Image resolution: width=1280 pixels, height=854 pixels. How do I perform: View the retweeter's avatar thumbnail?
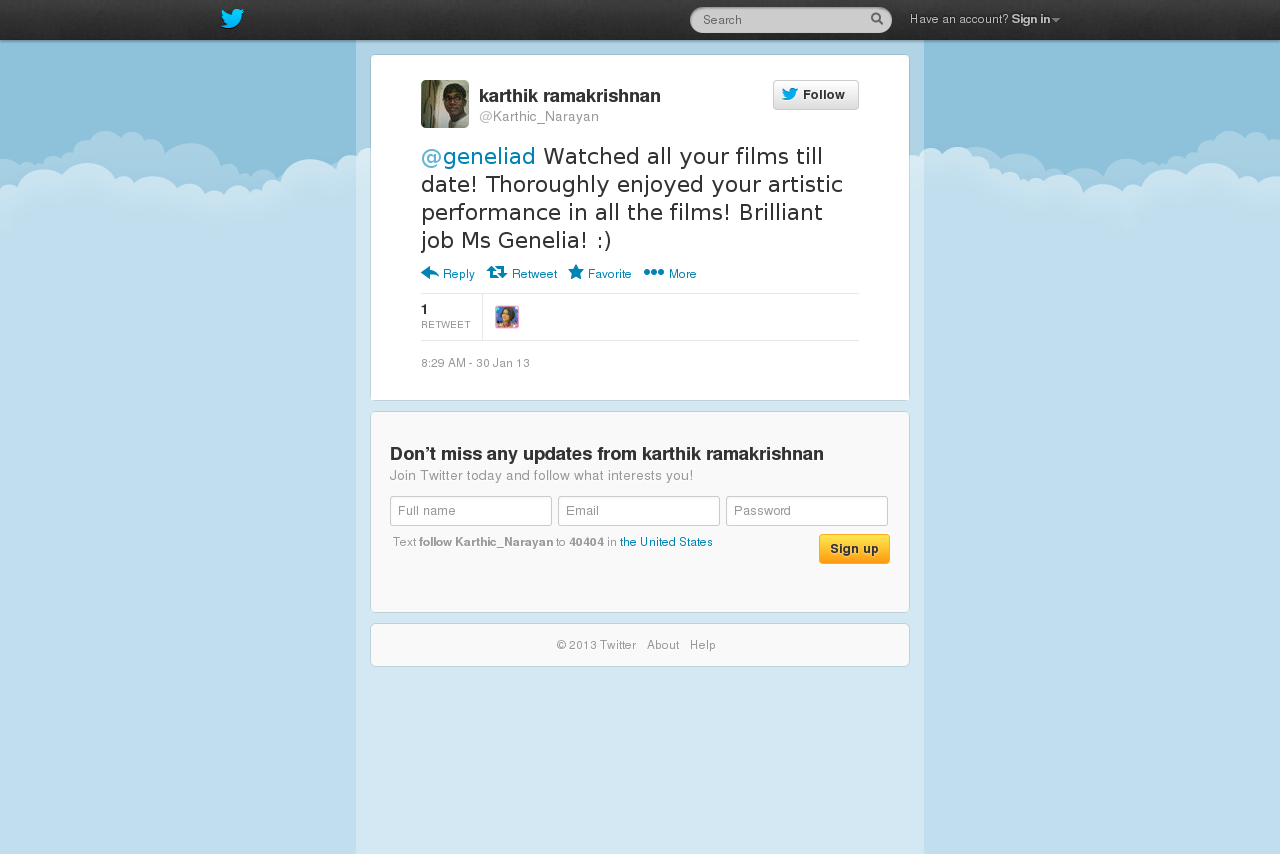coord(507,317)
